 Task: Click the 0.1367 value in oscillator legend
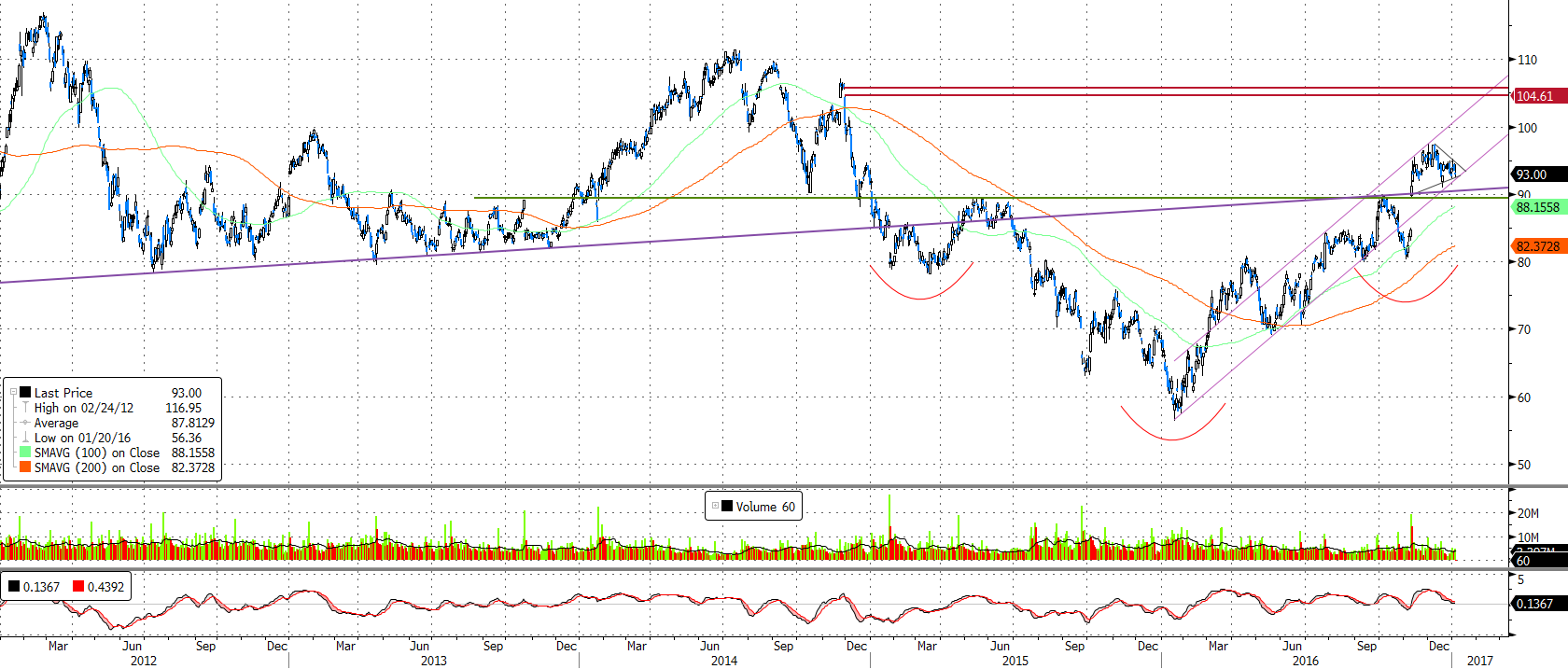coord(41,587)
